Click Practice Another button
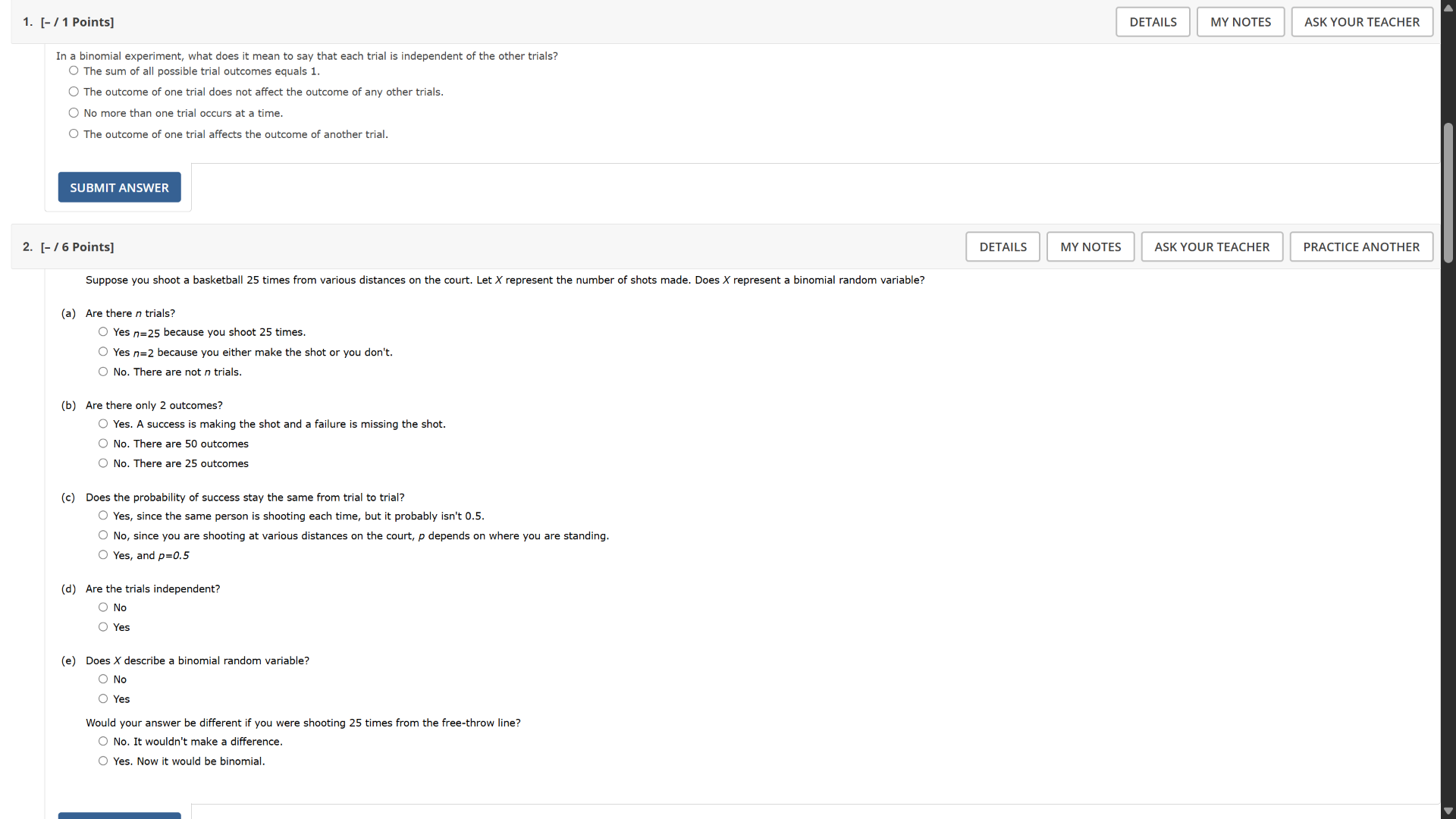The image size is (1456, 819). point(1361,247)
